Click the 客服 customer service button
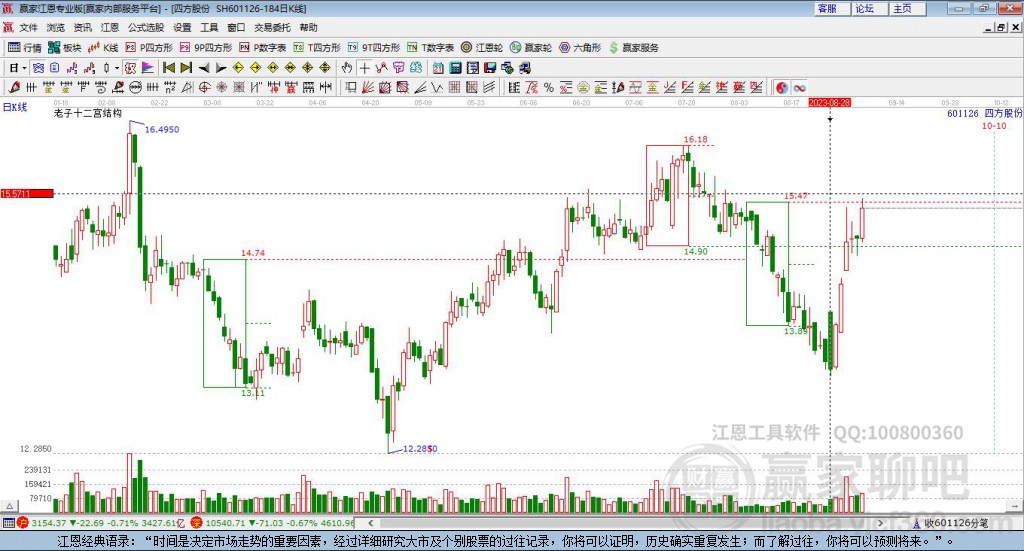 pyautogui.click(x=832, y=8)
